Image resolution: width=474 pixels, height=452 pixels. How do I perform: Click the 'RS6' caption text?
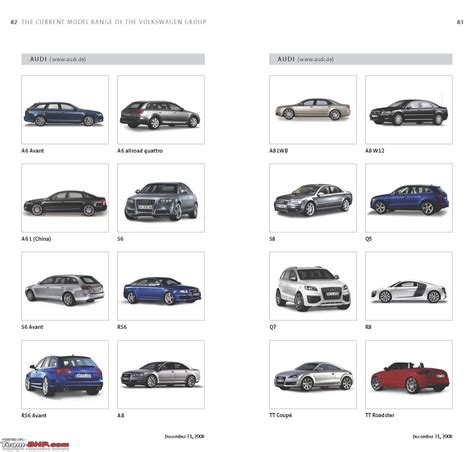coord(122,327)
